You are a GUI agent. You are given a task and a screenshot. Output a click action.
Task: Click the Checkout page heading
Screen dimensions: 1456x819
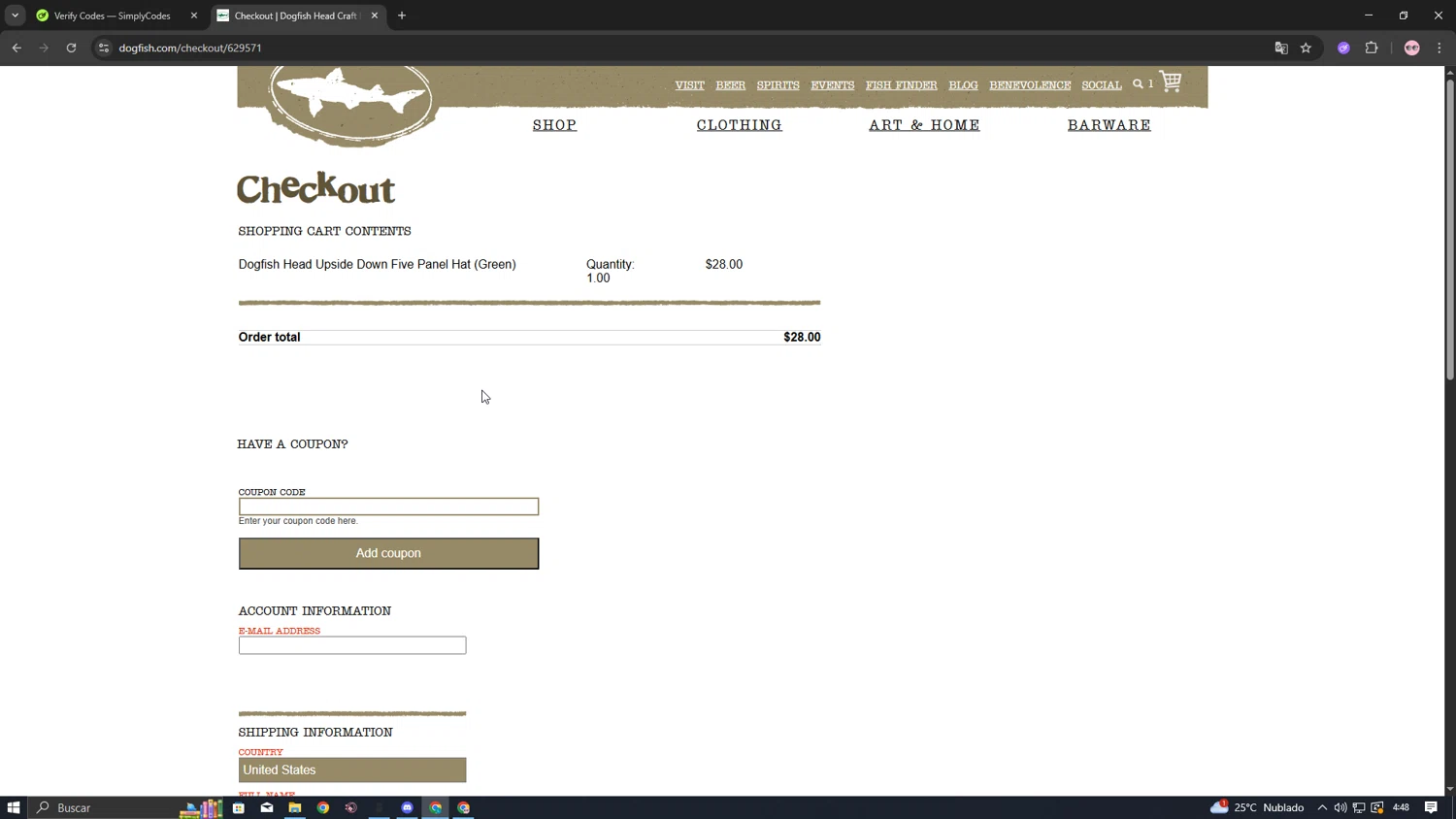coord(316,188)
